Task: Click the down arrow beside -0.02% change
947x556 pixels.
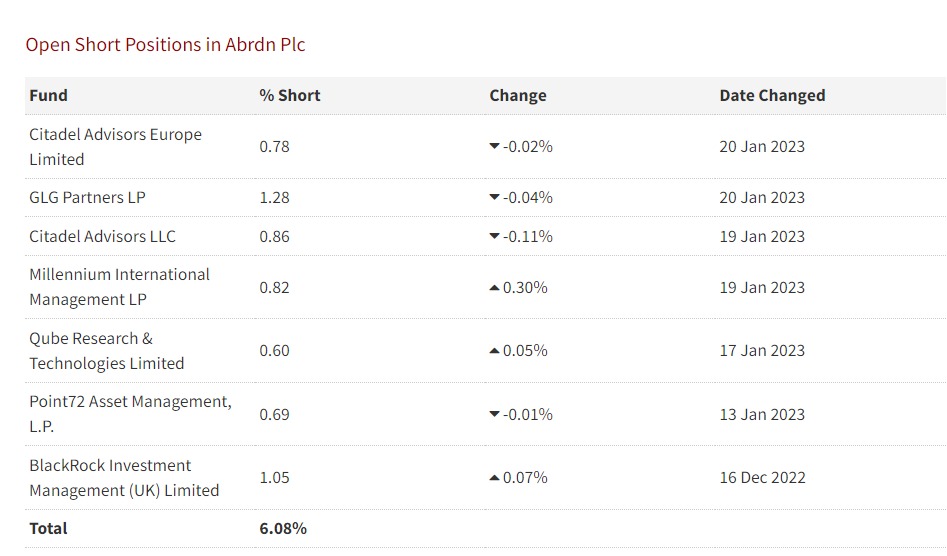Action: click(494, 147)
